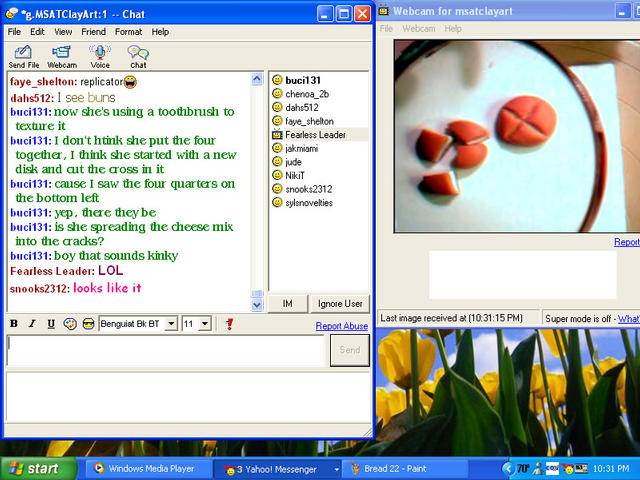Click the taskbar clock 10:31 PM
The image size is (640, 480).
(x=611, y=469)
